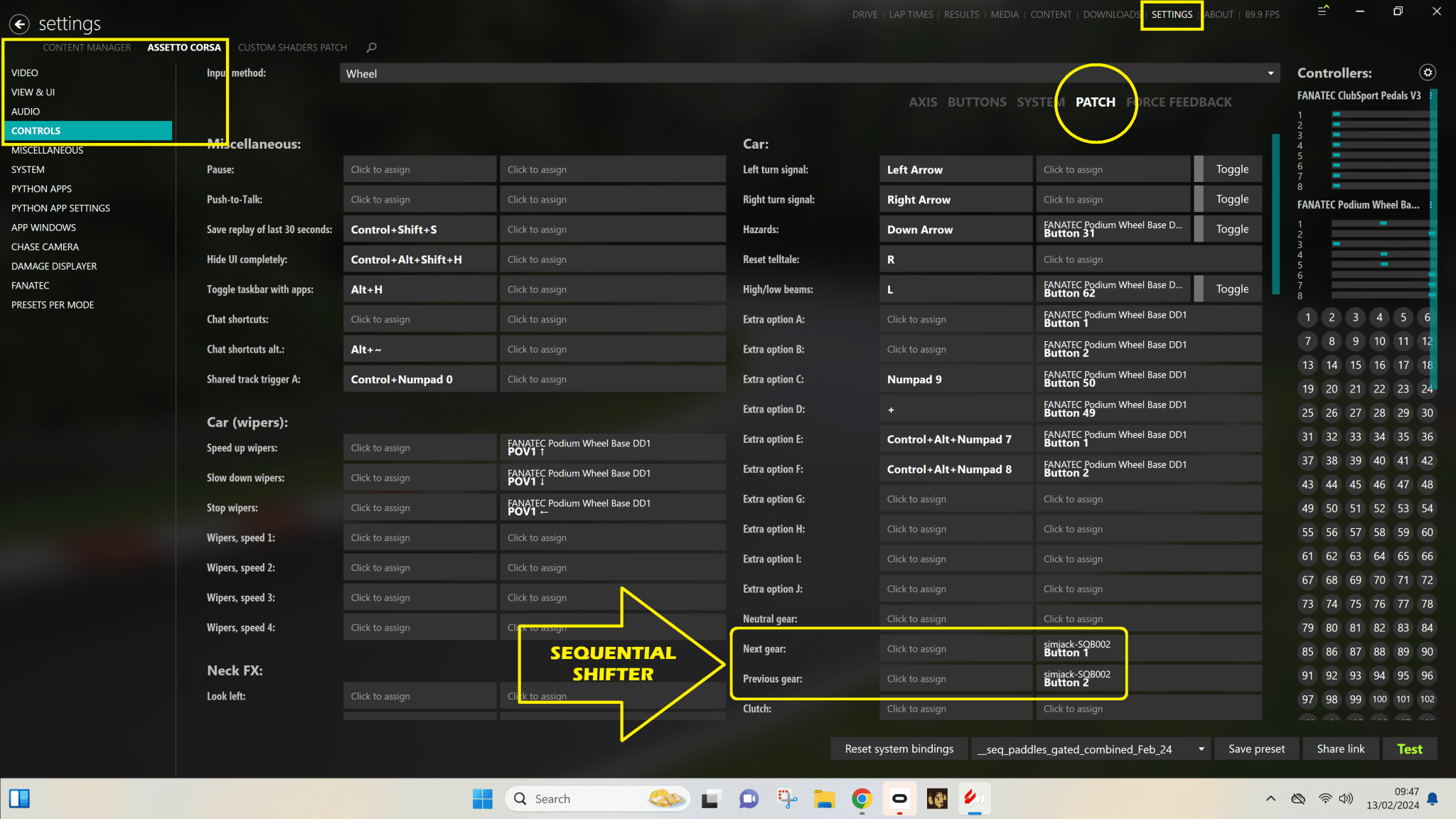Click Reset system bindings
Screen dimensions: 1456x819
(x=899, y=749)
